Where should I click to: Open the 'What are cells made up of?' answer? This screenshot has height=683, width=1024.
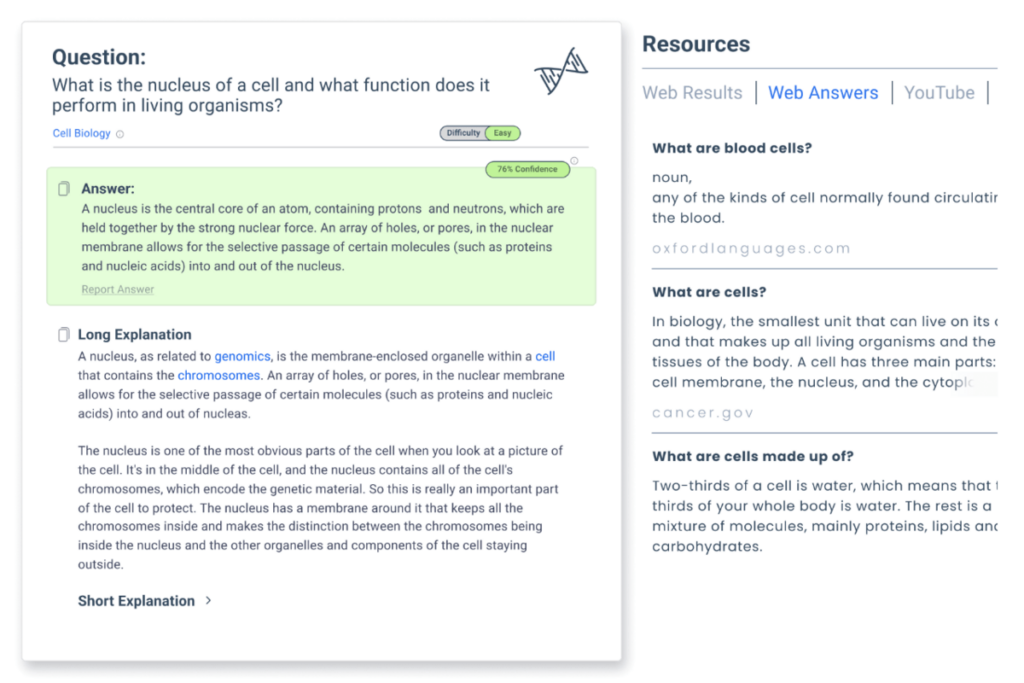tap(753, 456)
